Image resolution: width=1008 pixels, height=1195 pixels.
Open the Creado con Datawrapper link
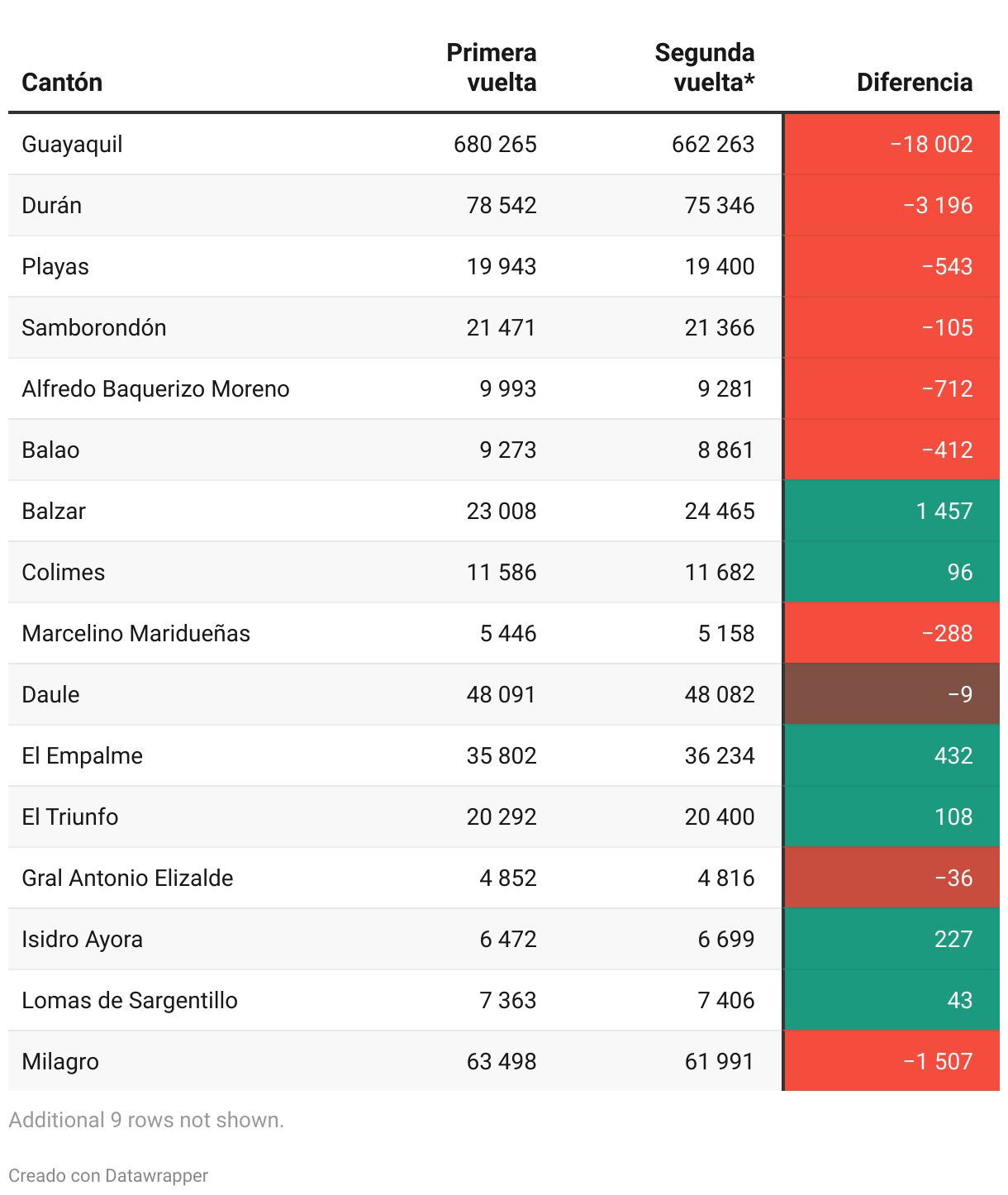tap(108, 1175)
